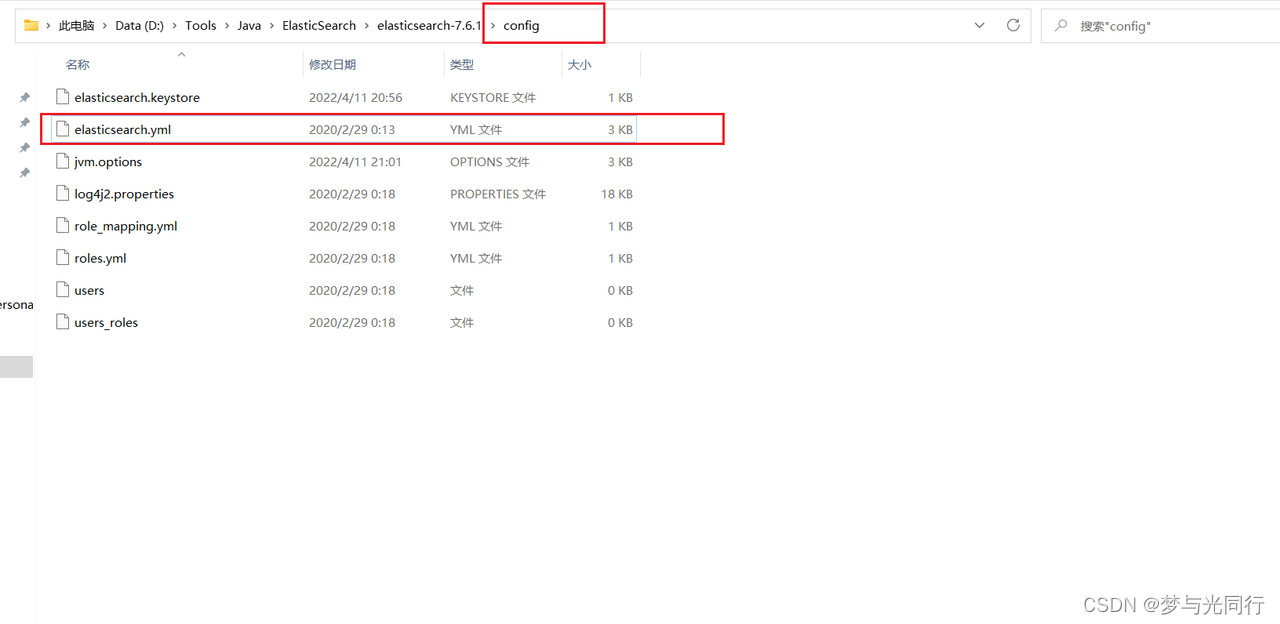
Task: Click the elasticsearch.keystore file icon
Action: 63,97
